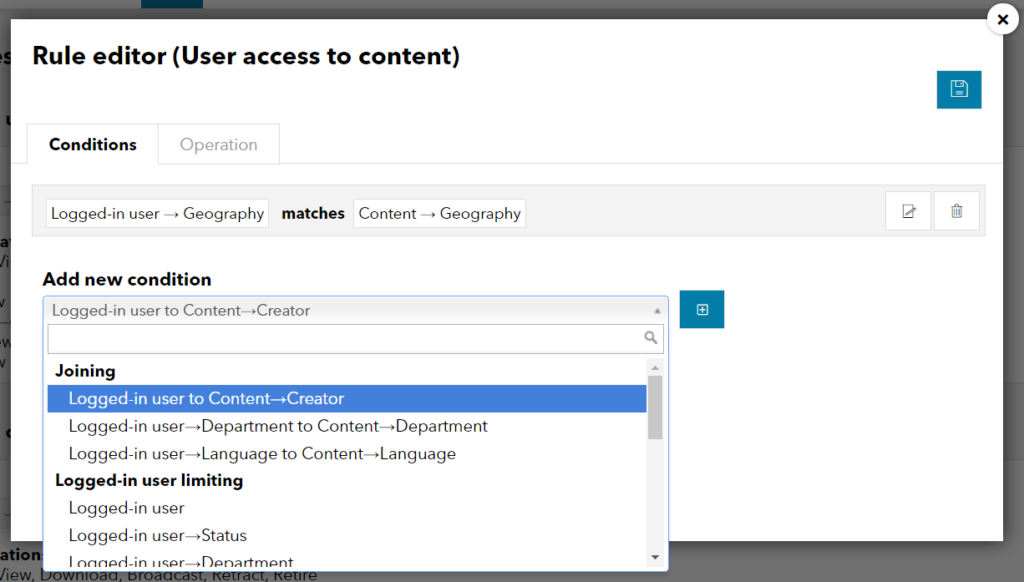1024x582 pixels.
Task: Click the Joining group heading
Action: tap(86, 371)
